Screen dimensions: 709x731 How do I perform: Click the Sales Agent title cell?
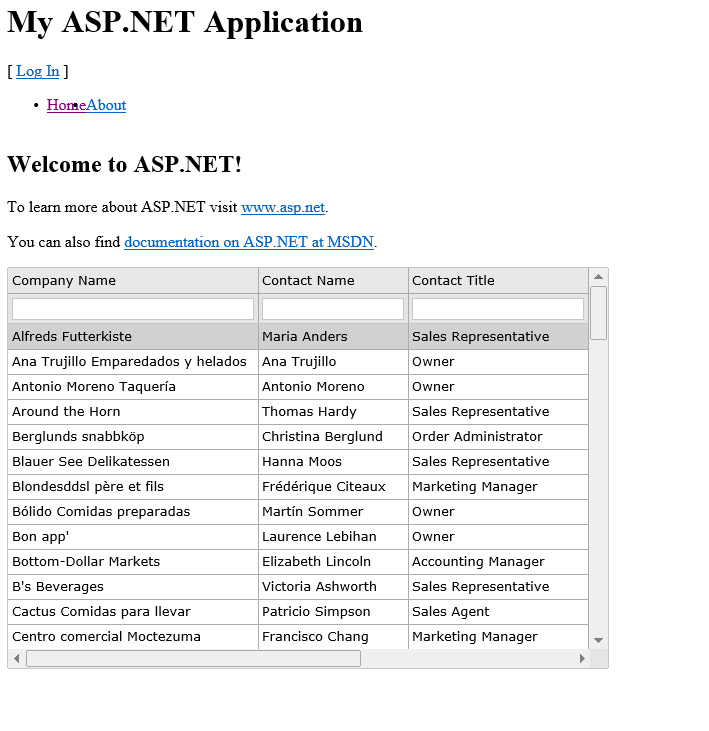pyautogui.click(x=498, y=612)
